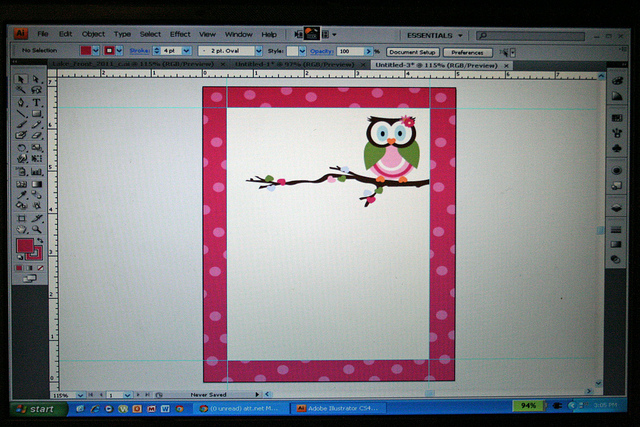Open the stroke weight 4 pt dropdown

(x=187, y=51)
